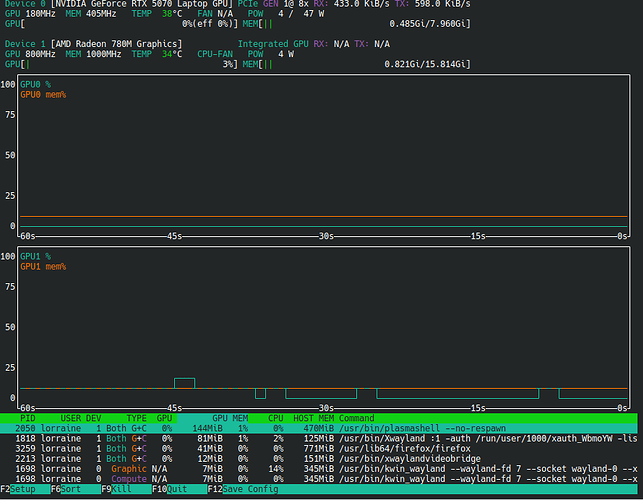Click the HOST MEM column header
Screen dimensions: 643x500
point(313,418)
